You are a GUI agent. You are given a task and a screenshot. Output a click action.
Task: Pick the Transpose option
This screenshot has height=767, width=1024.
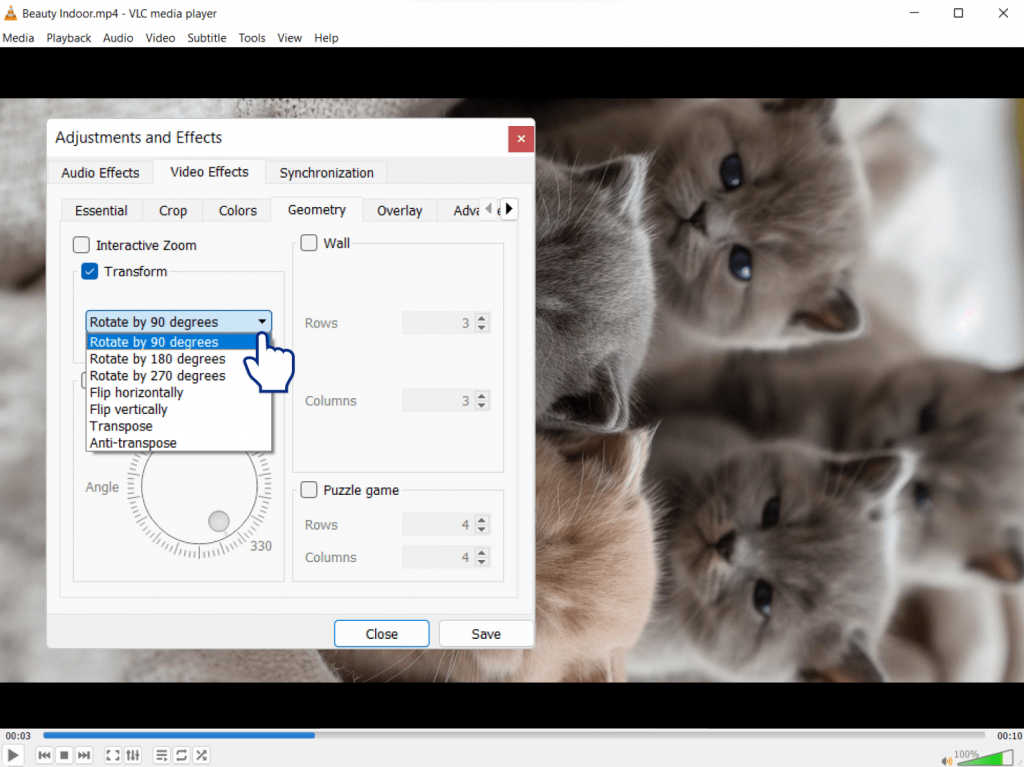point(178,426)
